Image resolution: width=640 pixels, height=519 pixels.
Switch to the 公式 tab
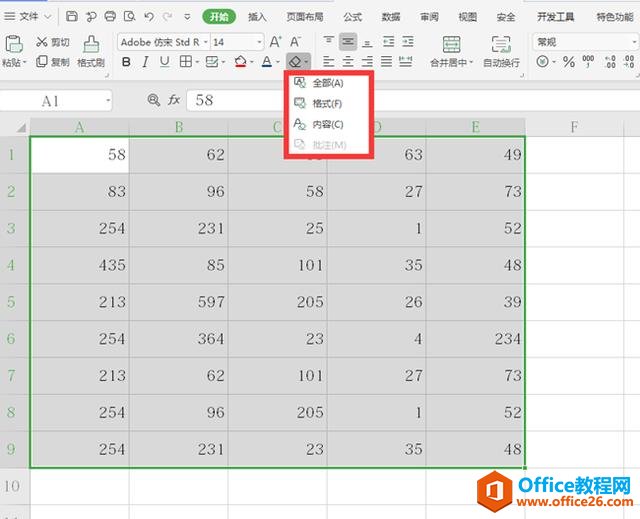[x=353, y=17]
